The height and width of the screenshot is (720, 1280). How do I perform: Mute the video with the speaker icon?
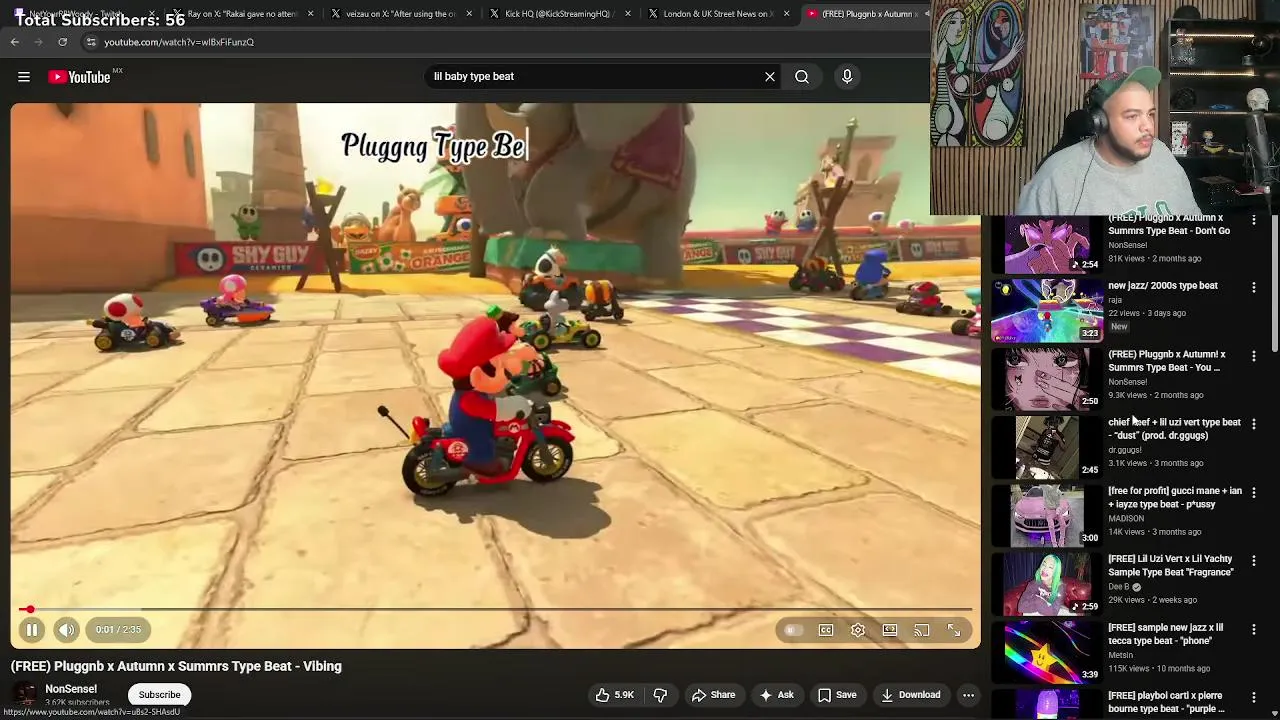[66, 630]
